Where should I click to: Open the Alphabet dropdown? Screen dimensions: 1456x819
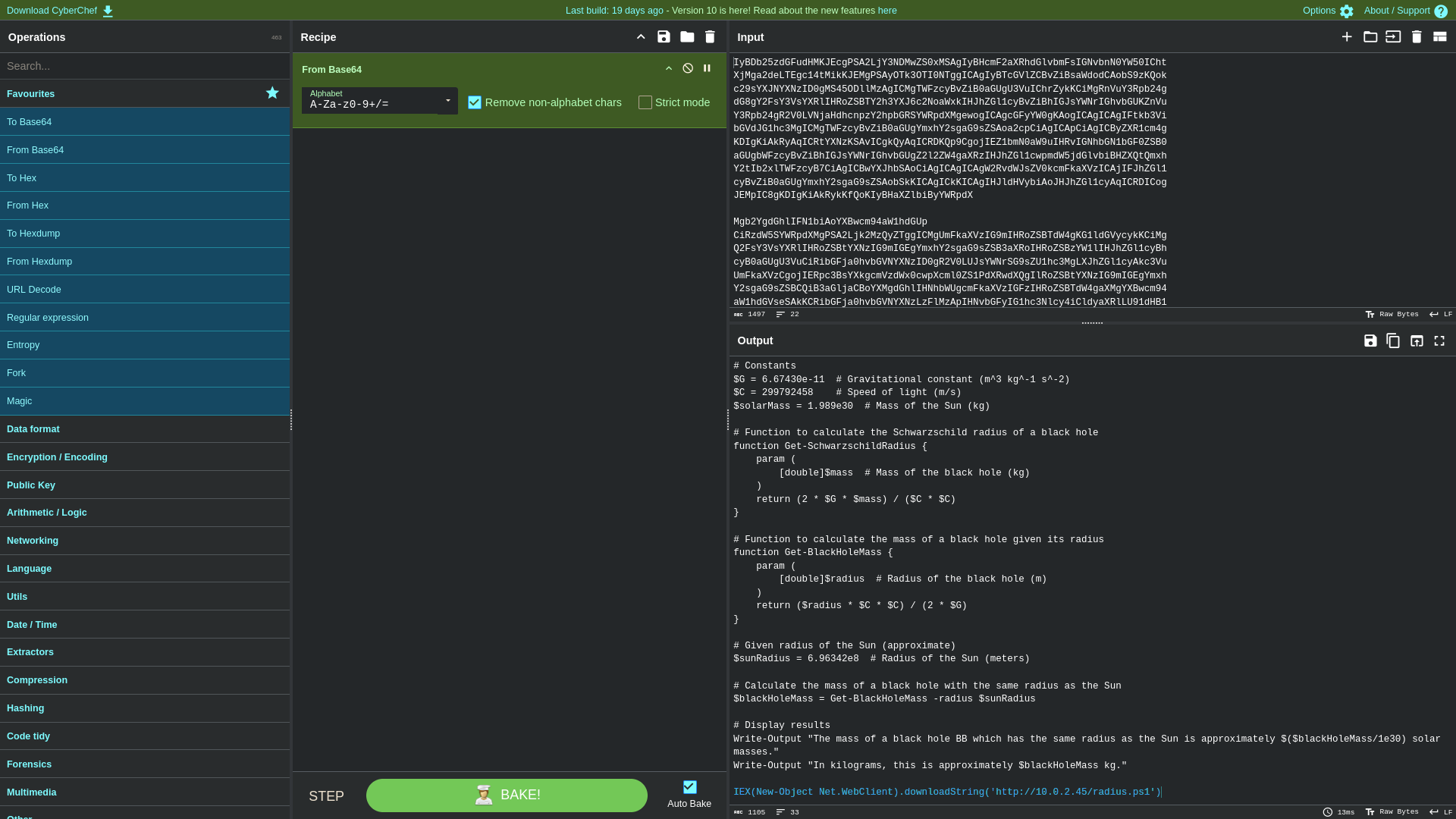tap(447, 101)
